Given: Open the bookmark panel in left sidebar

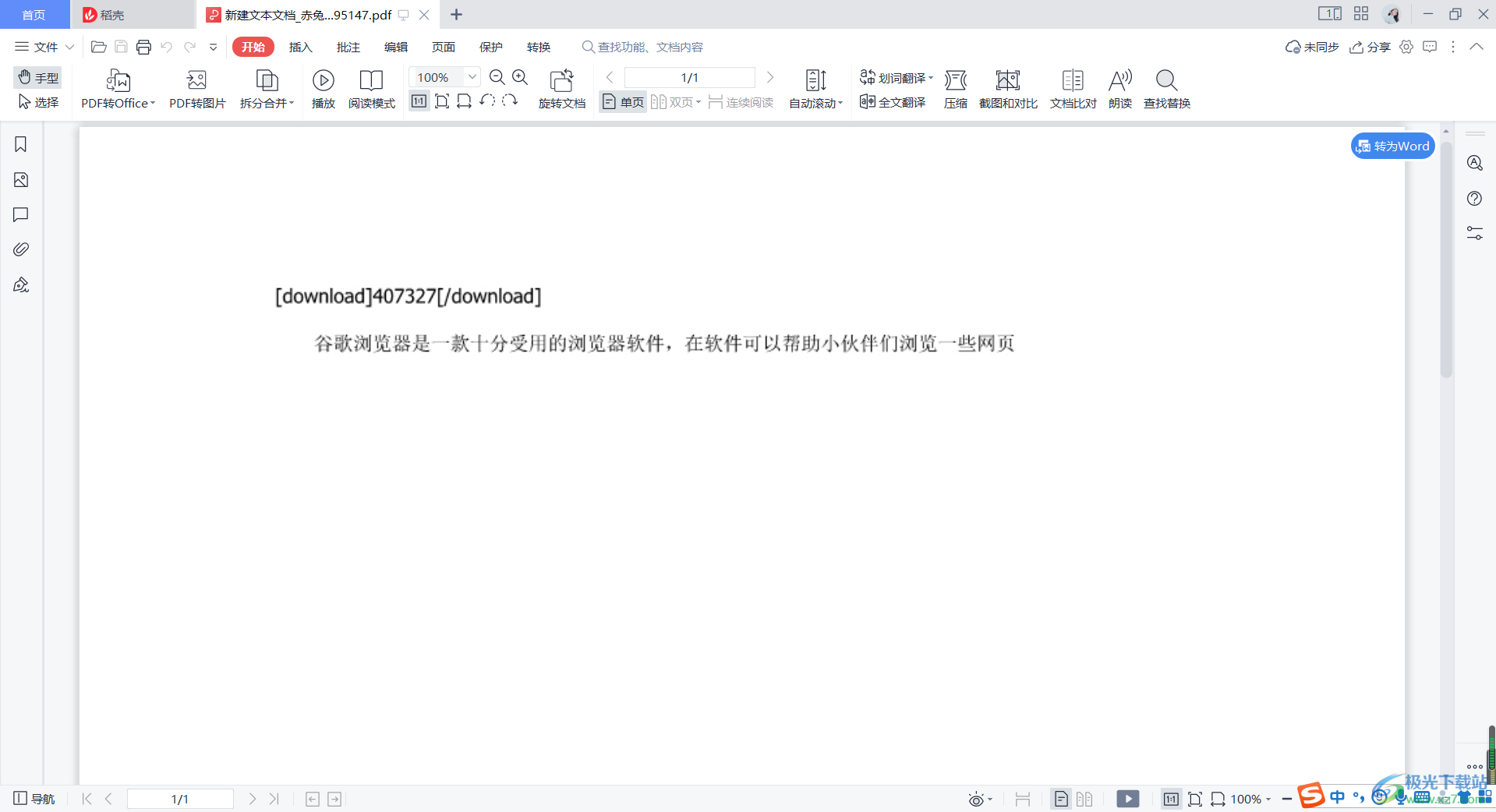Looking at the screenshot, I should click(21, 144).
